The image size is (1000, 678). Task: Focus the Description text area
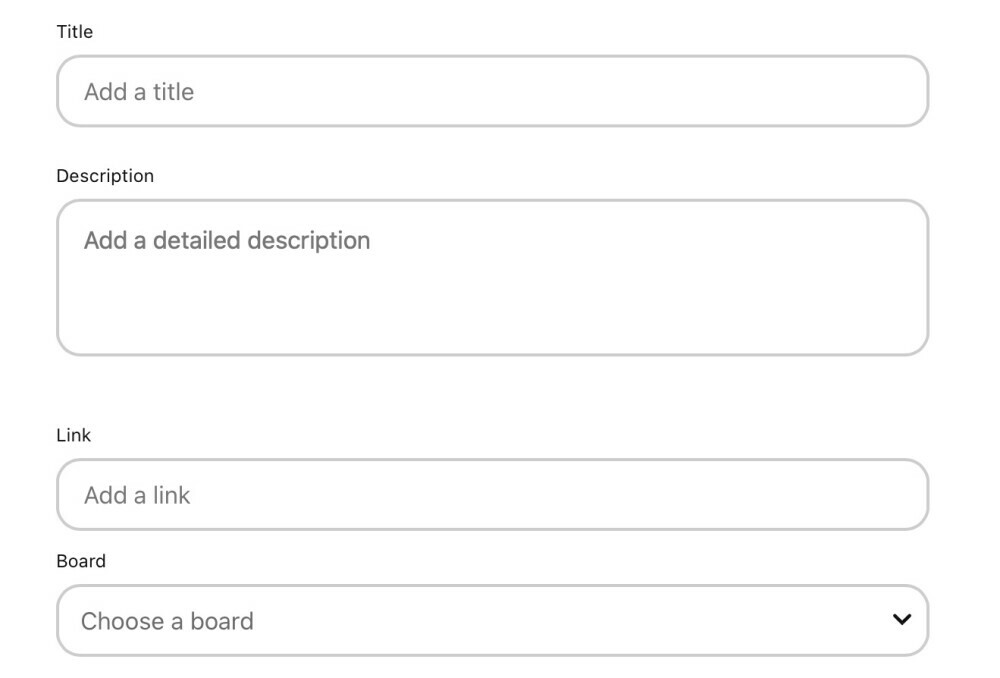coord(492,277)
